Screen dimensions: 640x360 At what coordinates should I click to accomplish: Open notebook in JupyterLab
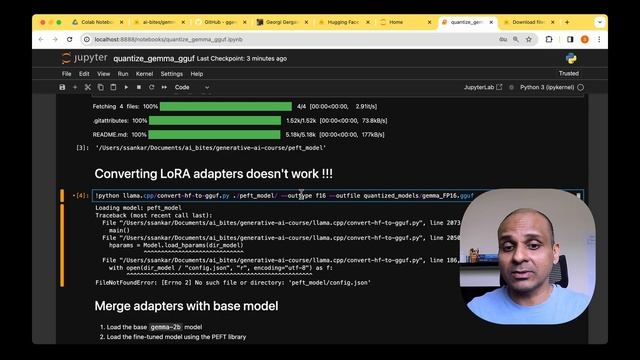tap(483, 87)
